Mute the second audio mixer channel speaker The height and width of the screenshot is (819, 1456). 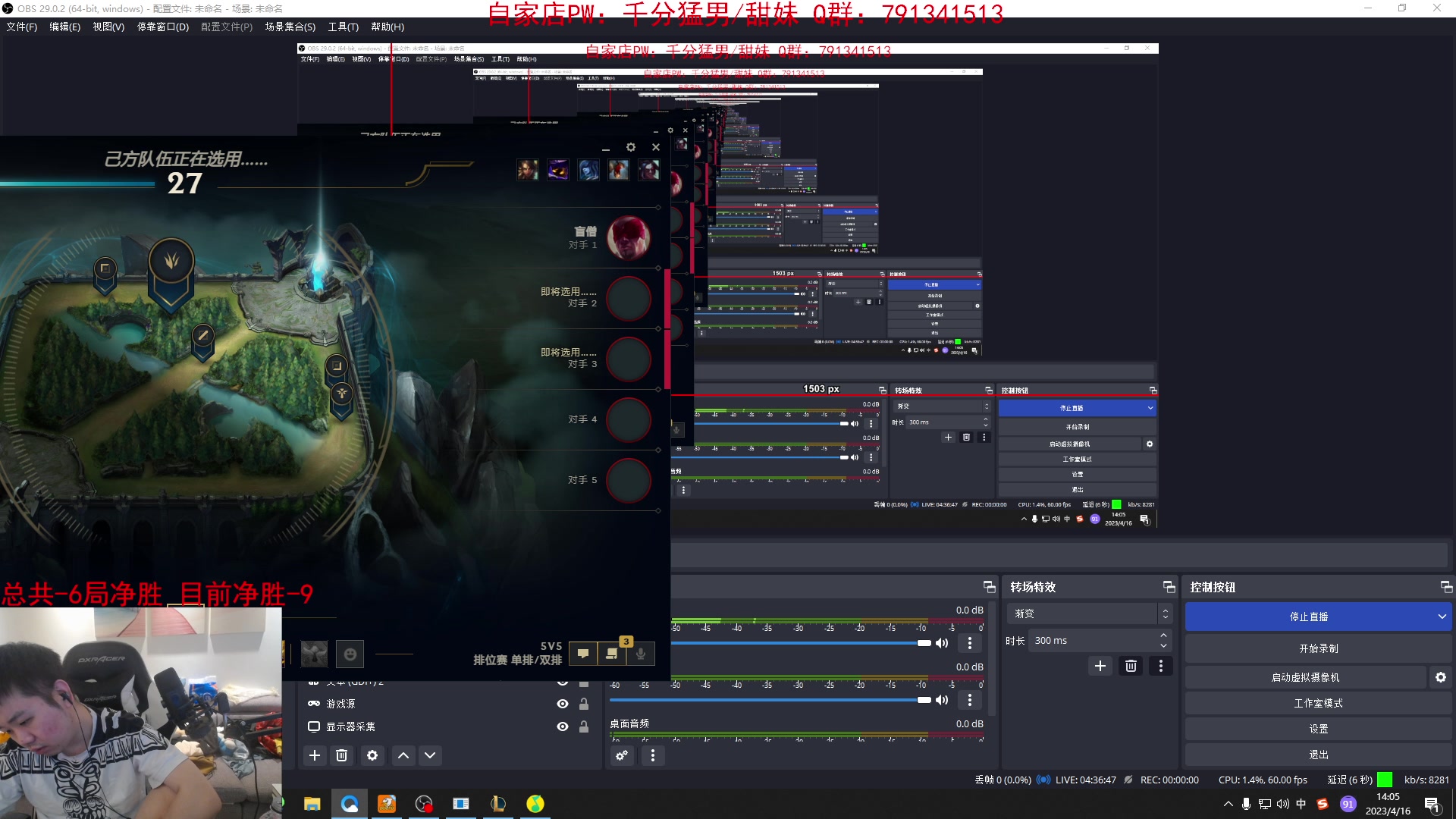tap(942, 700)
